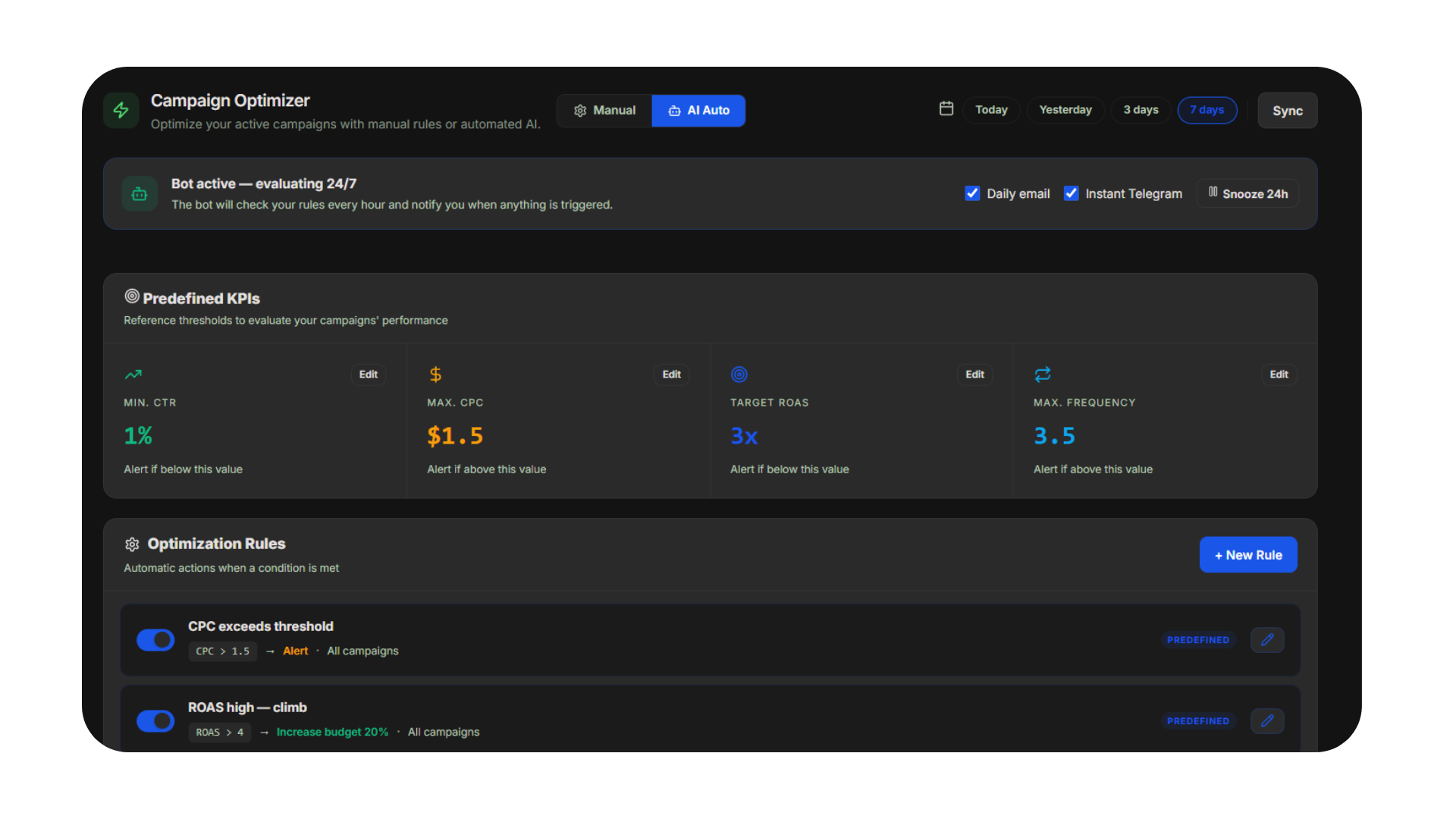Viewport: 1456px width, 819px height.
Task: Switch to Manual mode tab
Action: point(604,111)
